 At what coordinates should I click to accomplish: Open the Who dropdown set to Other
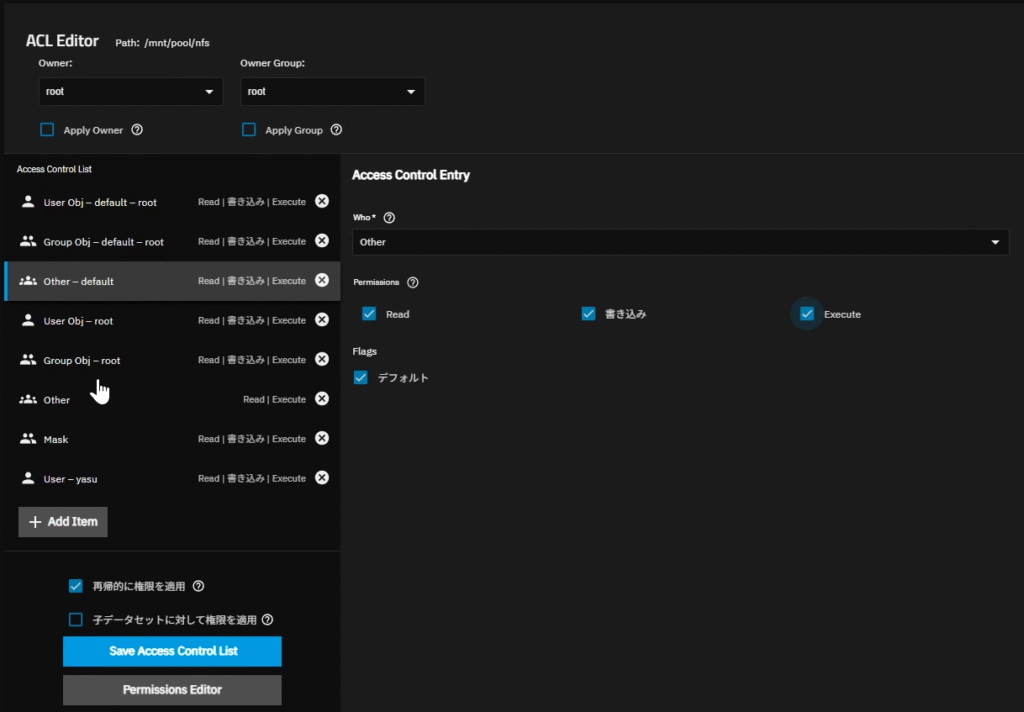(680, 242)
